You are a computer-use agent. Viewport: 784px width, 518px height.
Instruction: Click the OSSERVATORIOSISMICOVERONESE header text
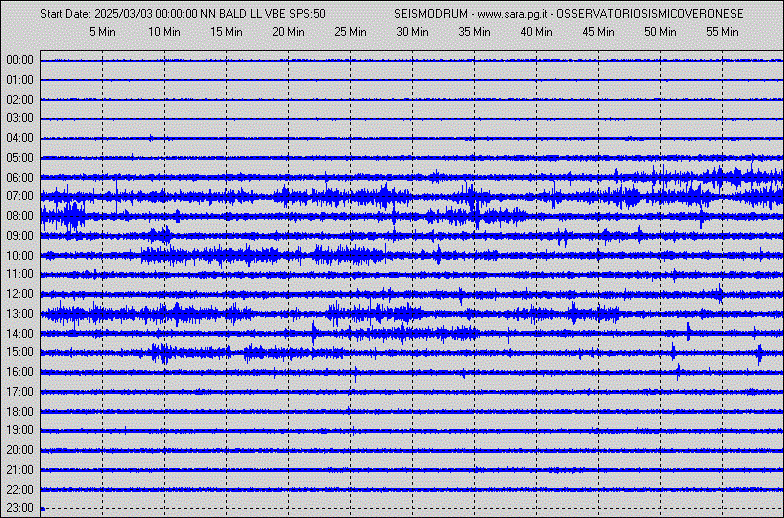650,14
